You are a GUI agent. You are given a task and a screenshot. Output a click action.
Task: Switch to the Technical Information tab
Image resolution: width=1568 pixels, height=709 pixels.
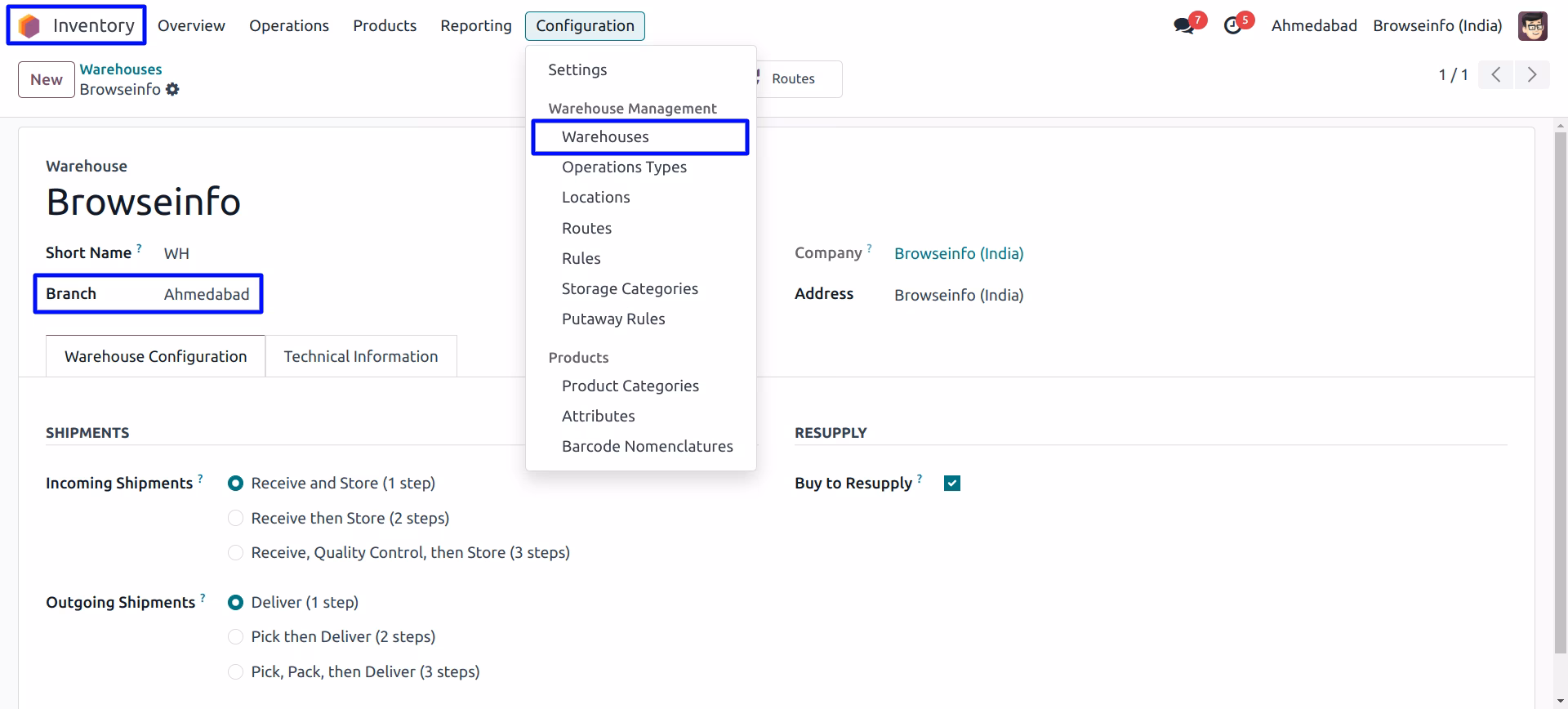coord(361,357)
